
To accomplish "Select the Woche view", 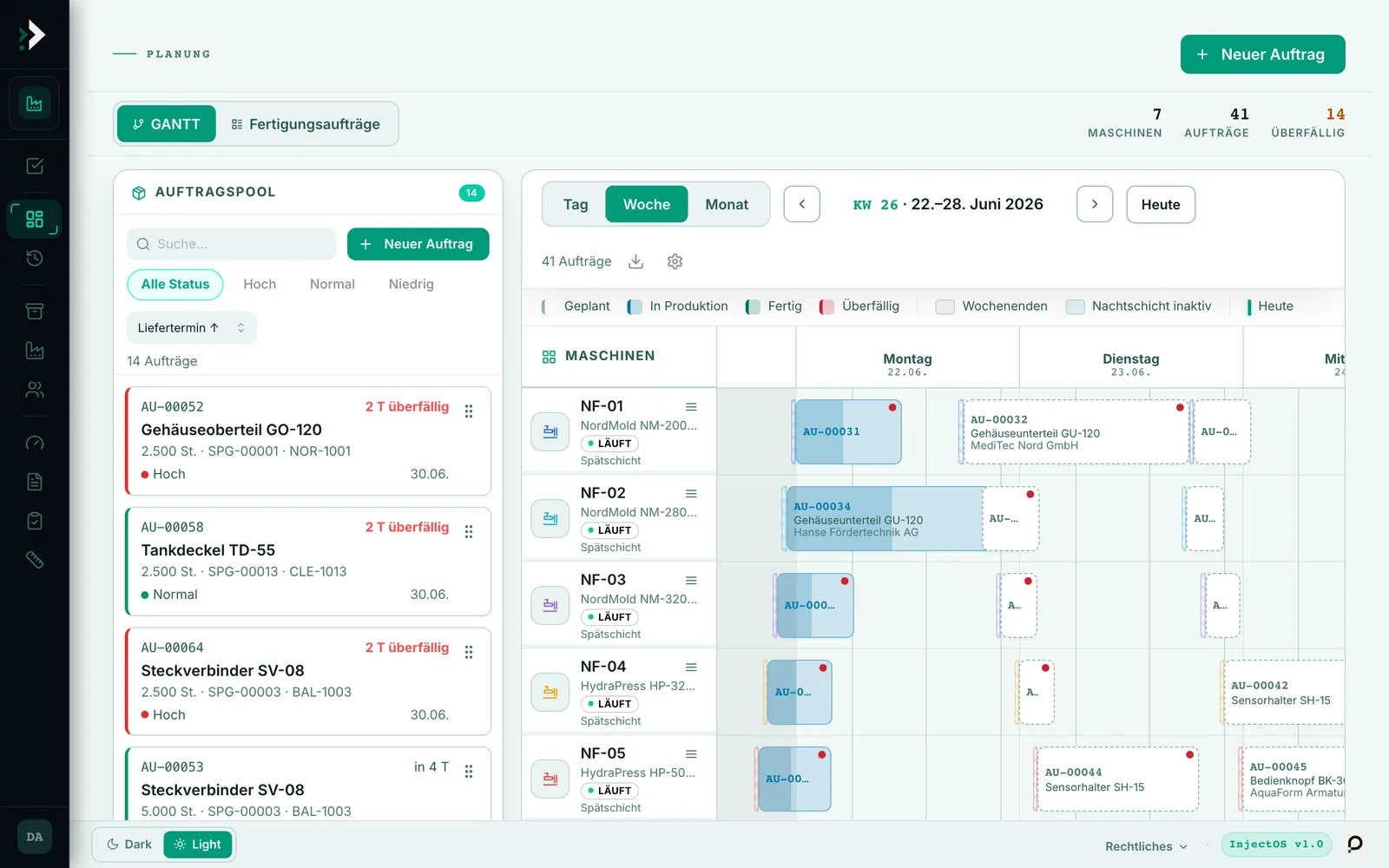I will point(647,205).
